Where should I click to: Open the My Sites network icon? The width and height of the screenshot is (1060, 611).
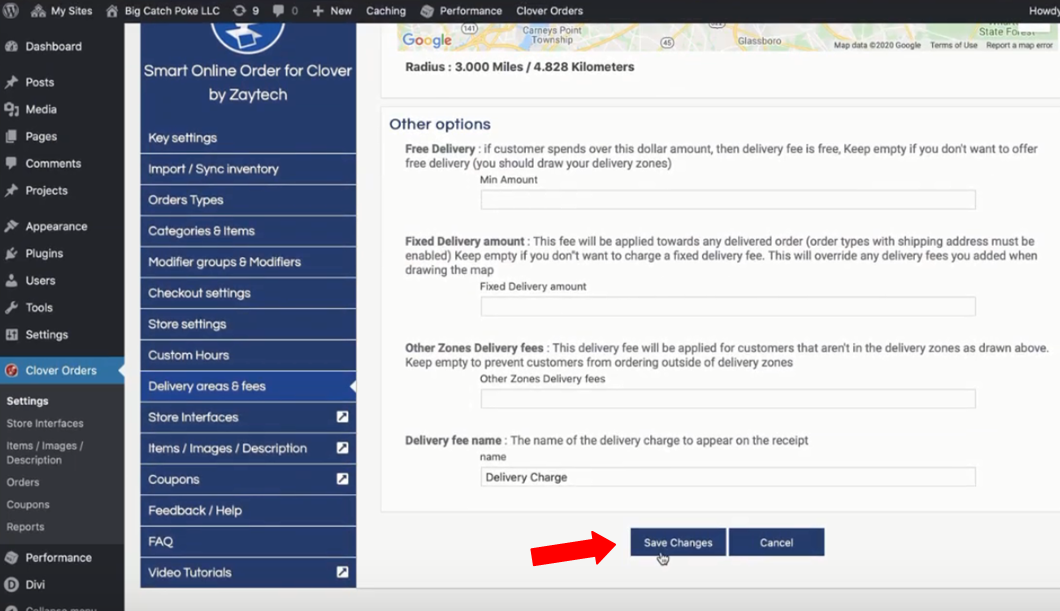39,11
